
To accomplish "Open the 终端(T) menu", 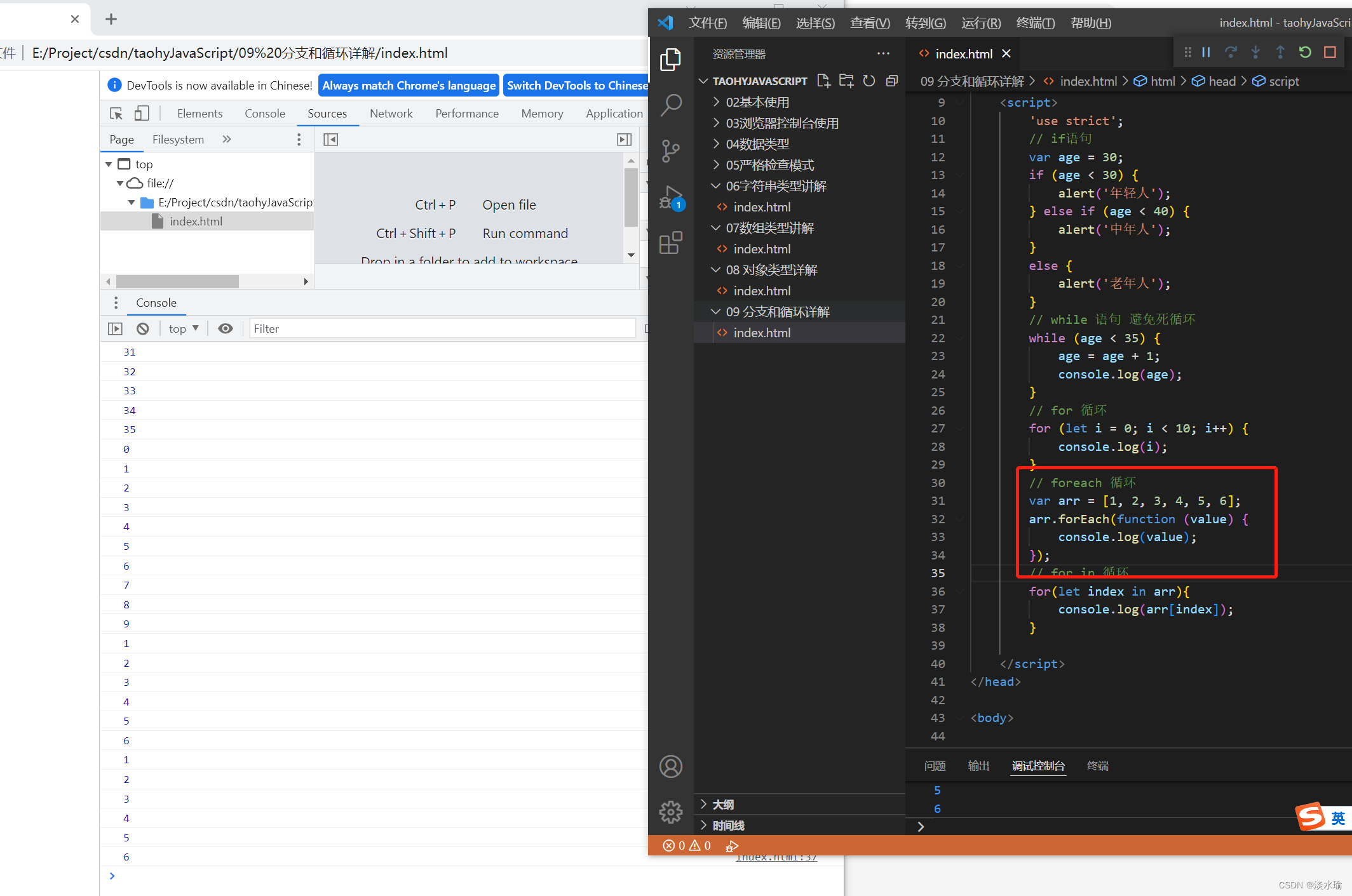I will [x=1036, y=23].
